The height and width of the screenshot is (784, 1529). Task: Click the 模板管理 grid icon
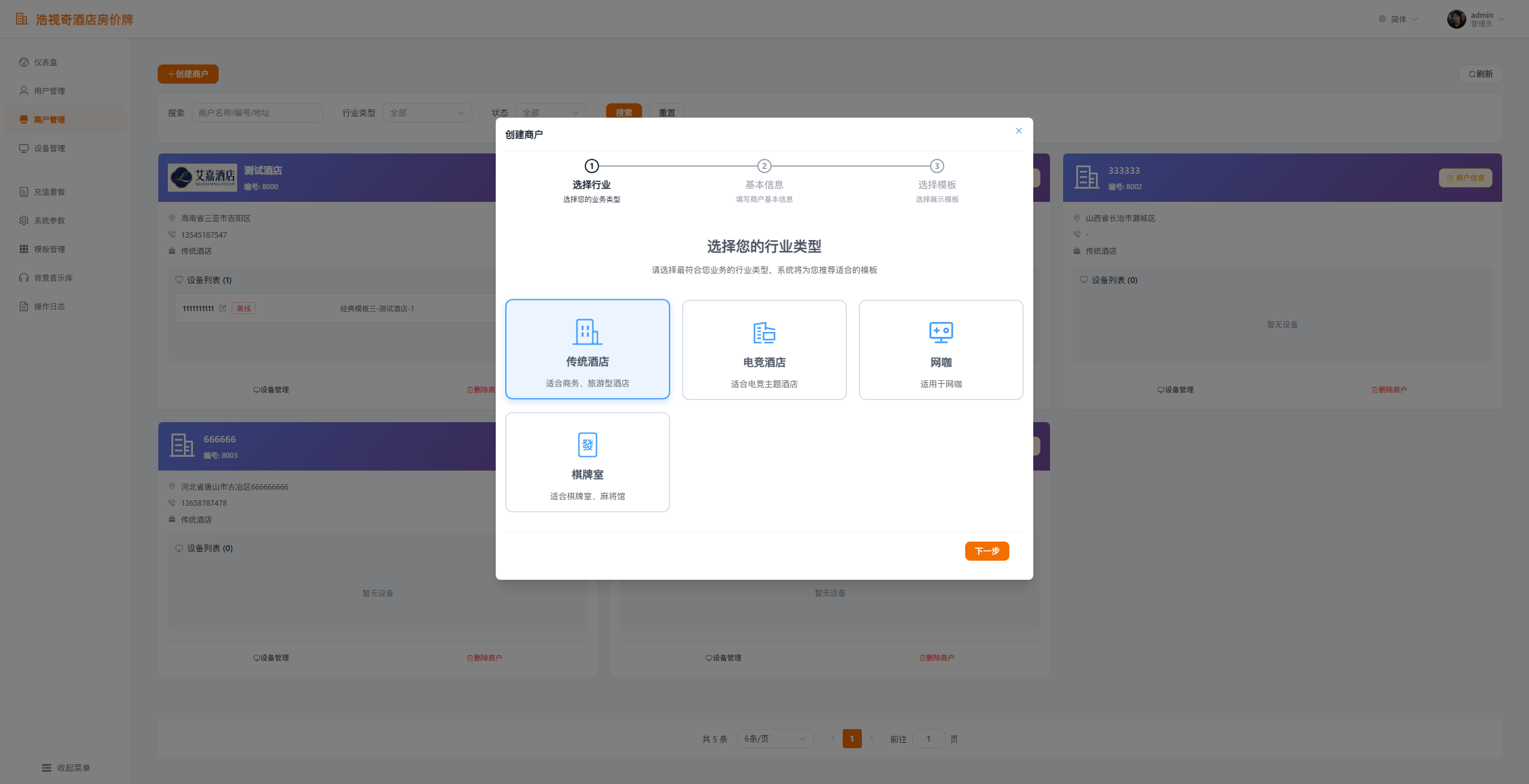(24, 249)
